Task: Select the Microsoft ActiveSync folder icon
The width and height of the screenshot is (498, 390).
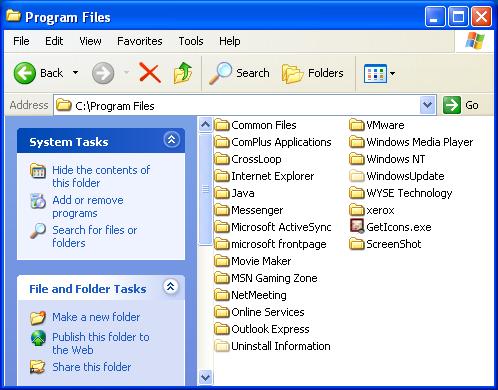Action: pyautogui.click(x=222, y=227)
